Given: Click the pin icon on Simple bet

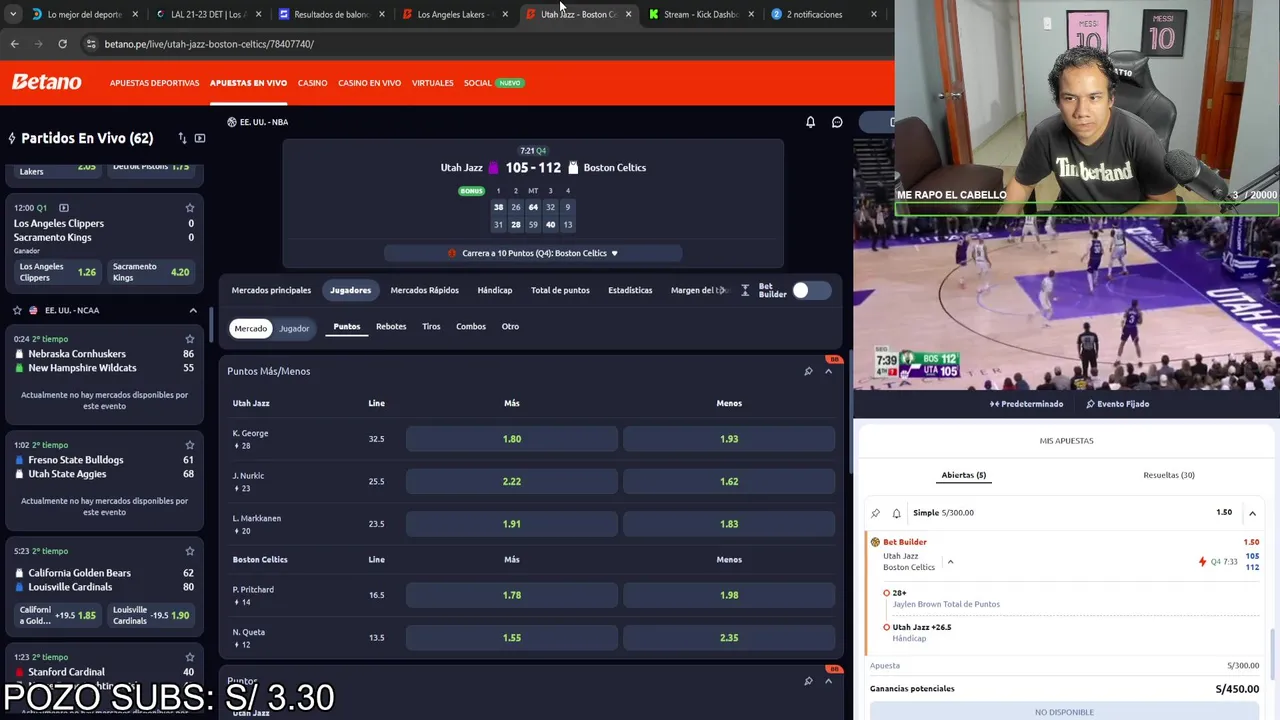Looking at the screenshot, I should pyautogui.click(x=875, y=513).
